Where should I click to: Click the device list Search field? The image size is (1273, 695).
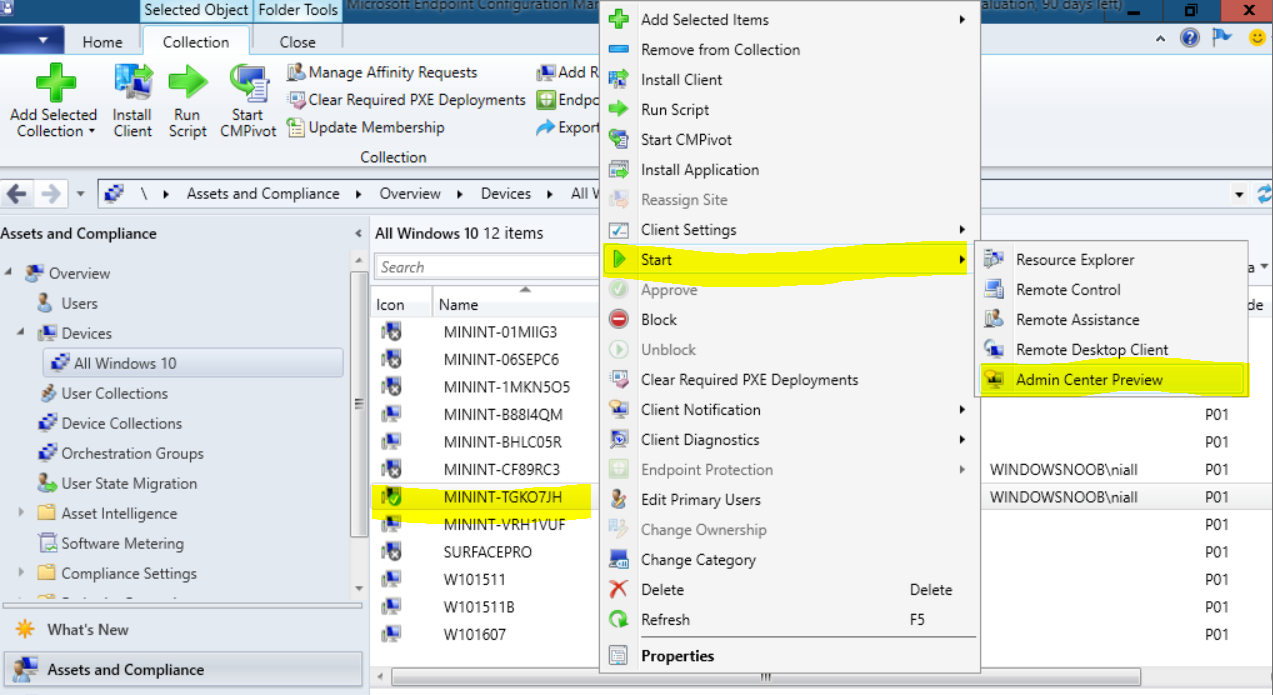click(487, 267)
